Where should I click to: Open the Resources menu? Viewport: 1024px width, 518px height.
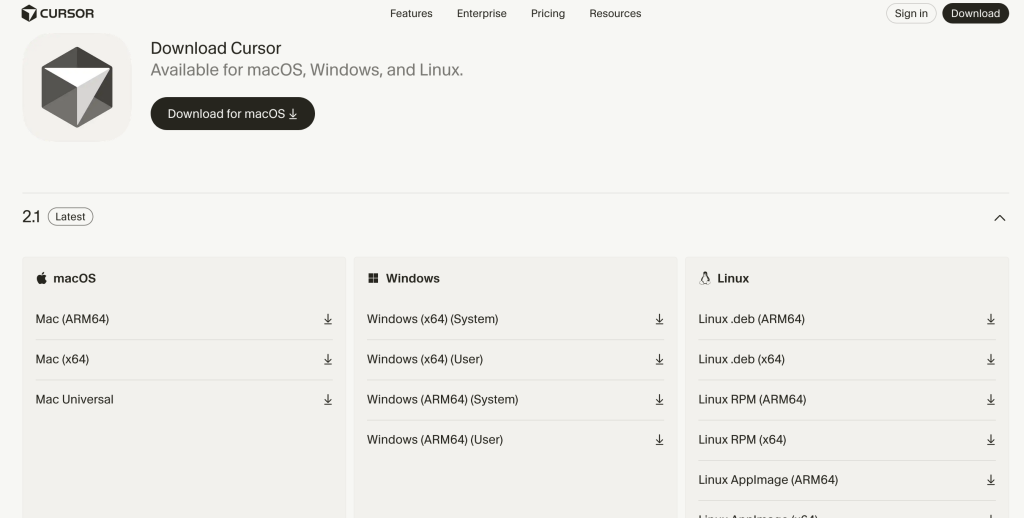[615, 13]
